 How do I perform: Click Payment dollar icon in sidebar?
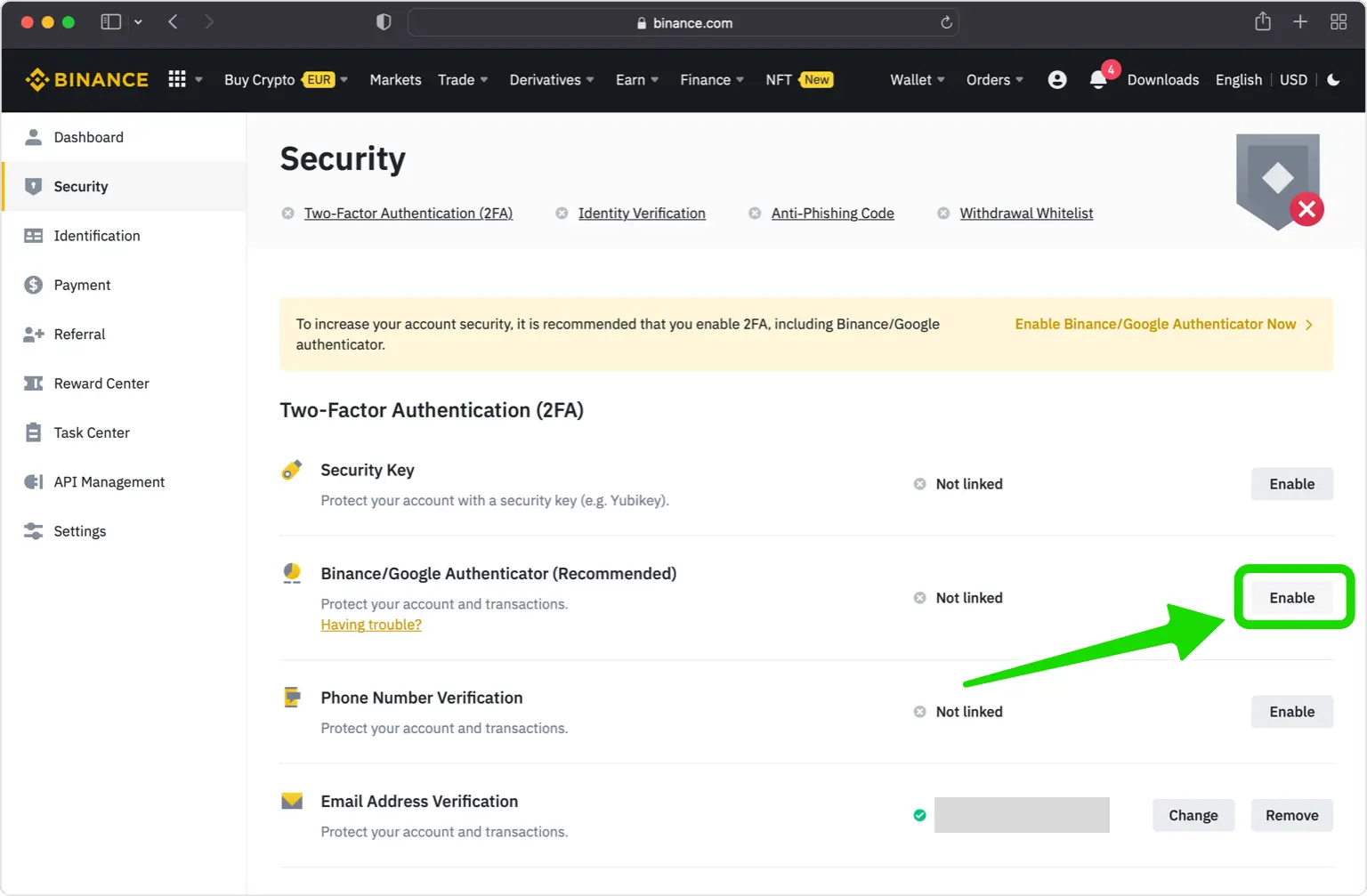tap(33, 285)
